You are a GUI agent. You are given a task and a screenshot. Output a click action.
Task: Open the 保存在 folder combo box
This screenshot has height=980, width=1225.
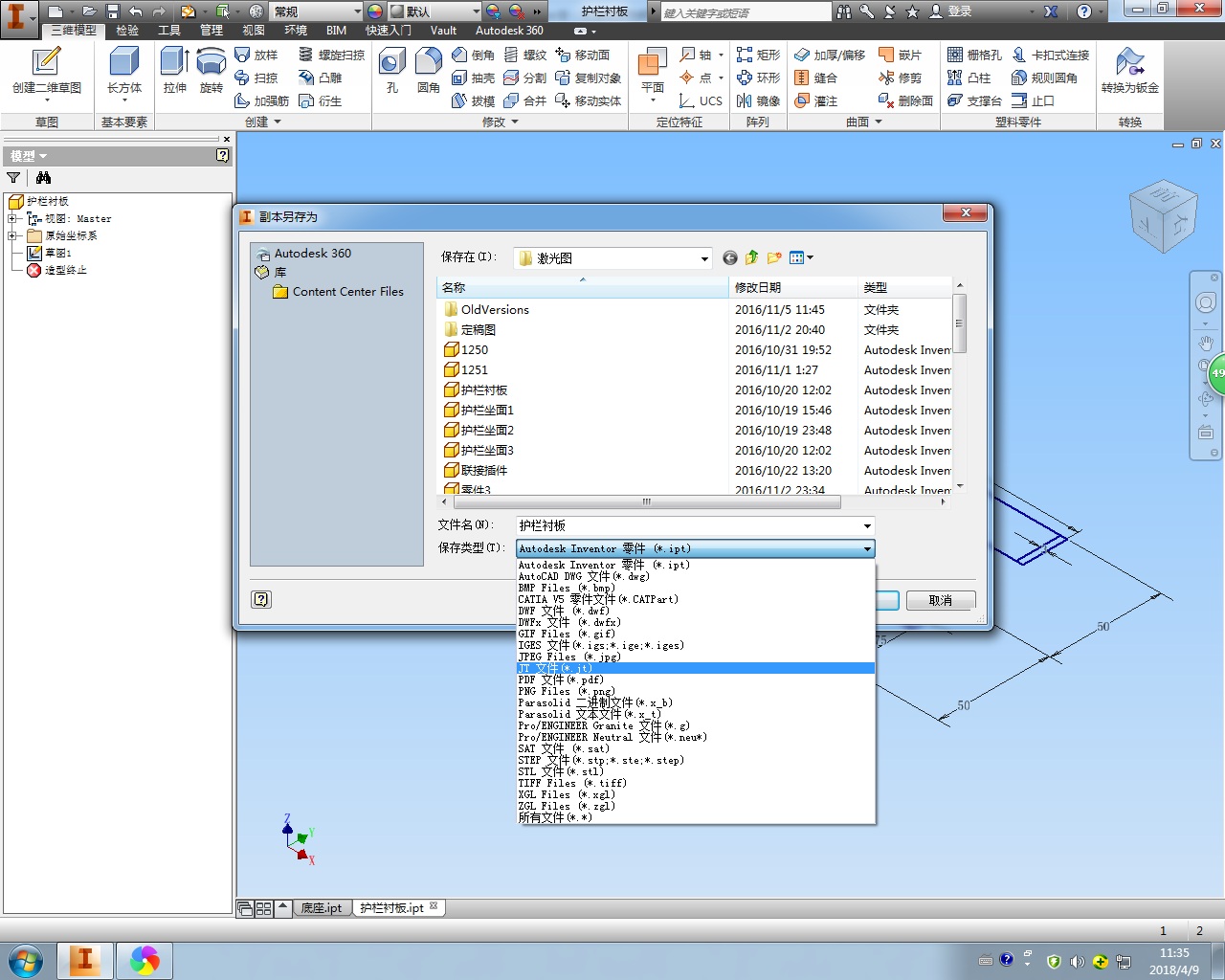(x=613, y=258)
